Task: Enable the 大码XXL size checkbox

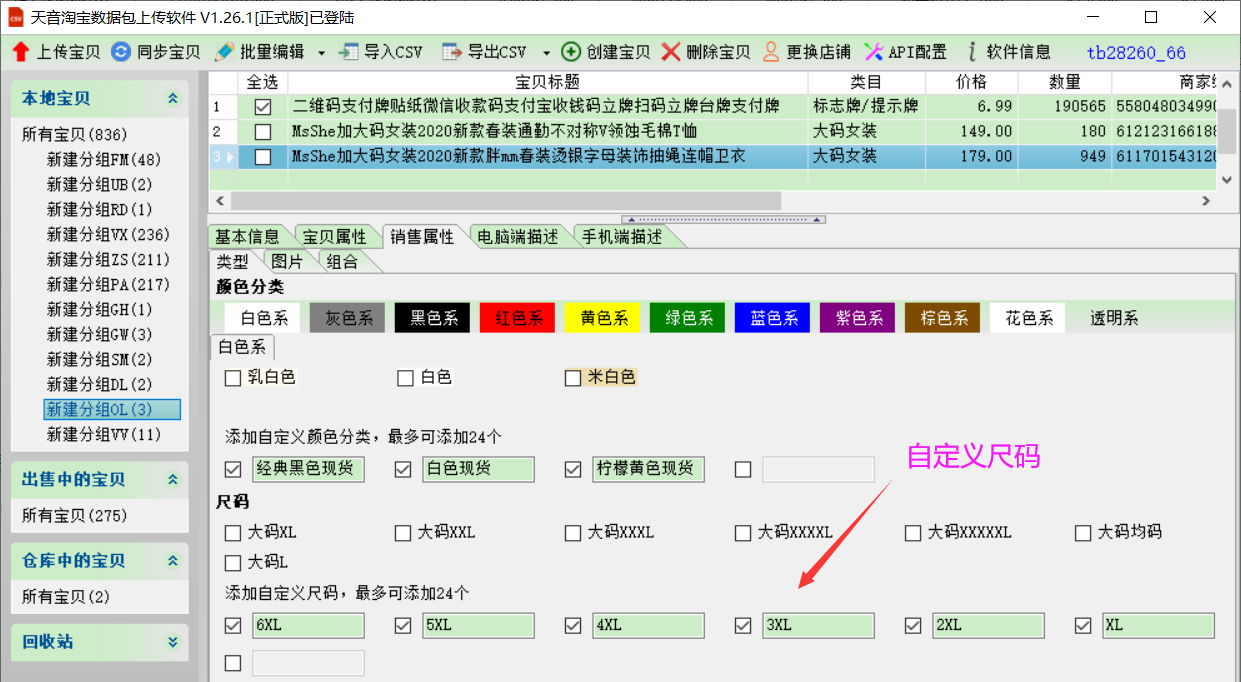Action: (x=403, y=533)
